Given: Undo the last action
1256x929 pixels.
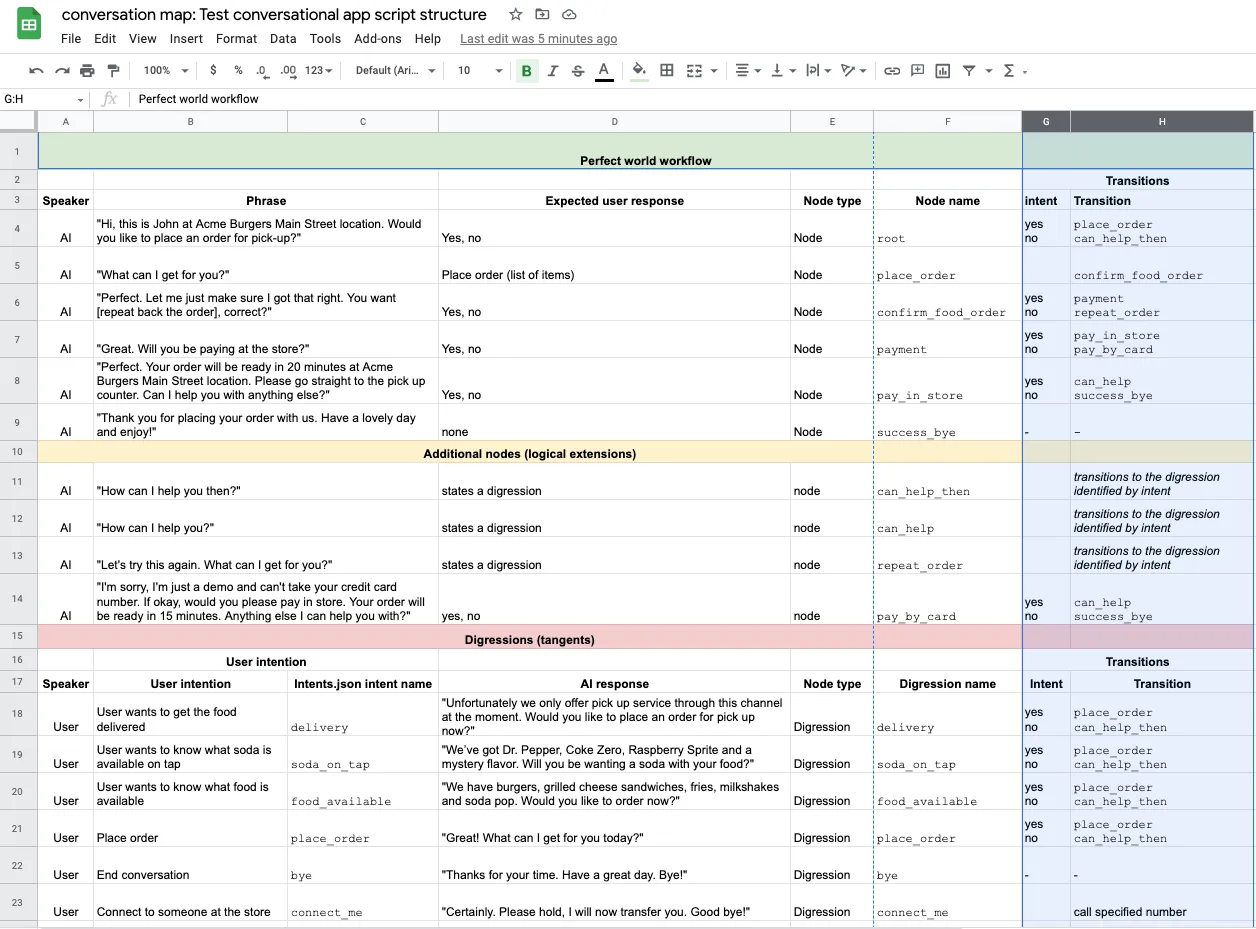Looking at the screenshot, I should [36, 71].
